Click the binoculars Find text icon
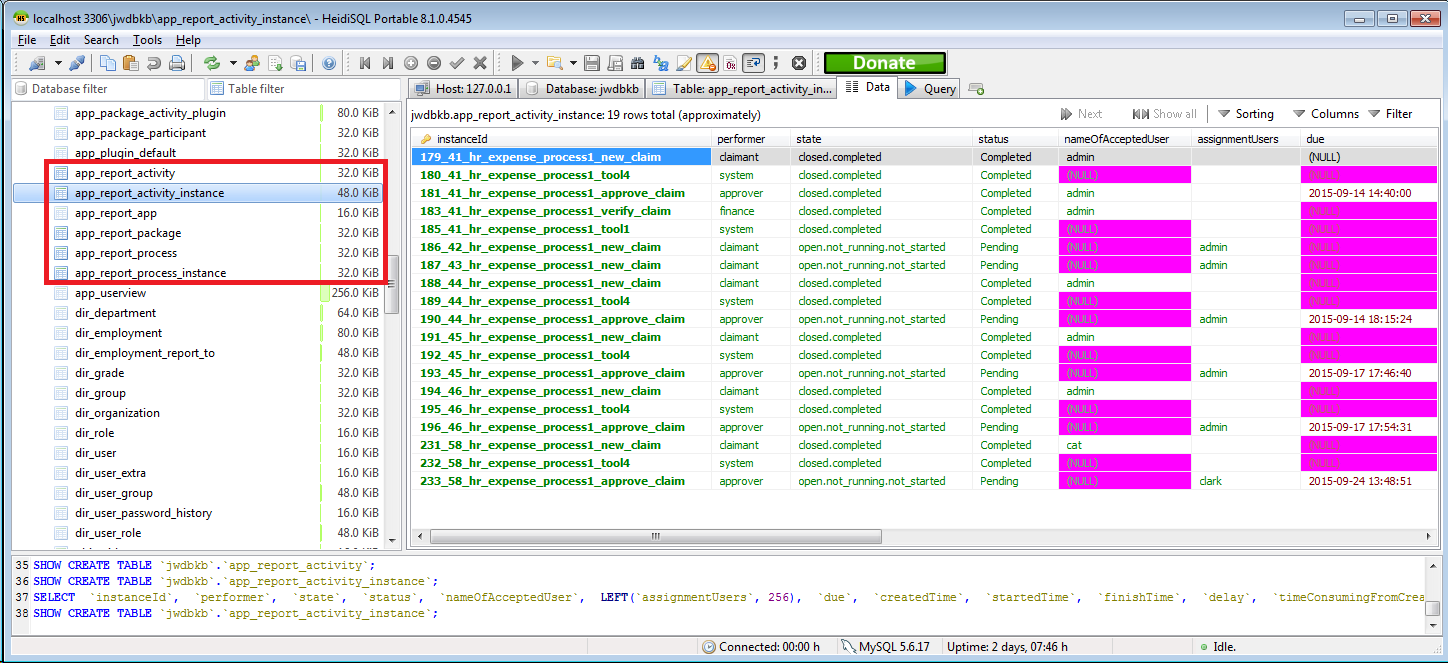 click(x=637, y=63)
